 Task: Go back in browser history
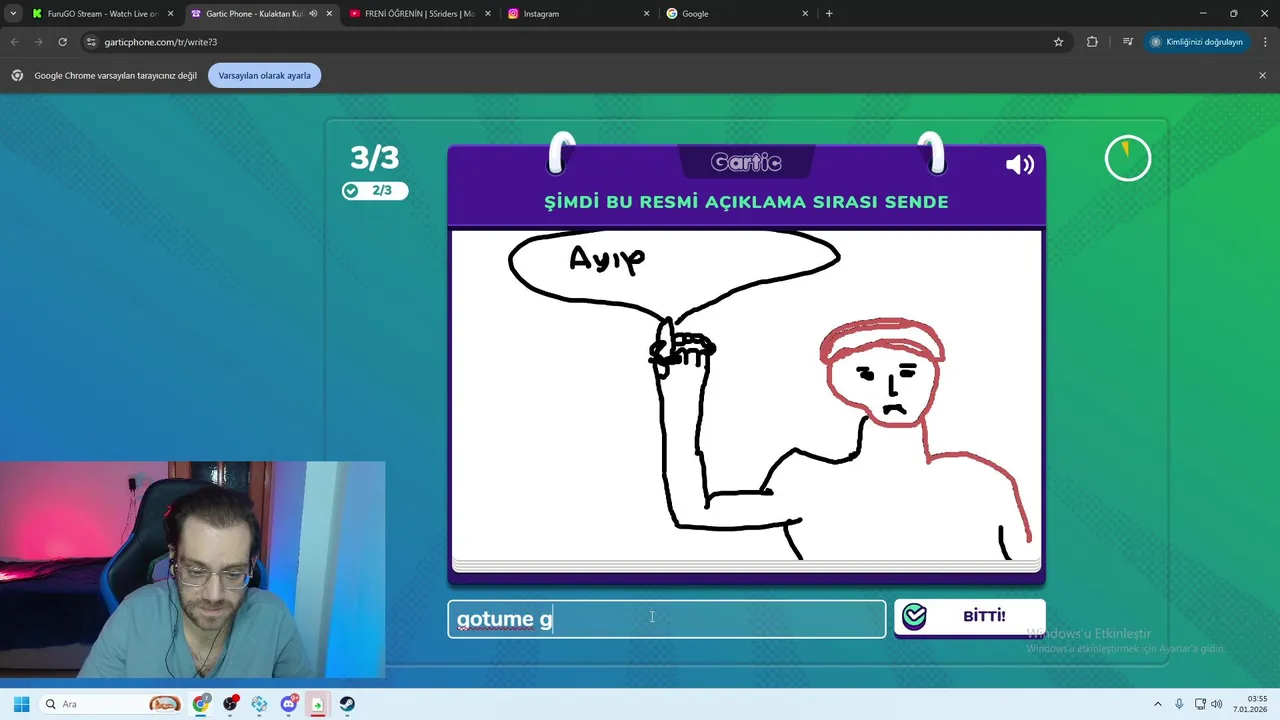click(14, 42)
